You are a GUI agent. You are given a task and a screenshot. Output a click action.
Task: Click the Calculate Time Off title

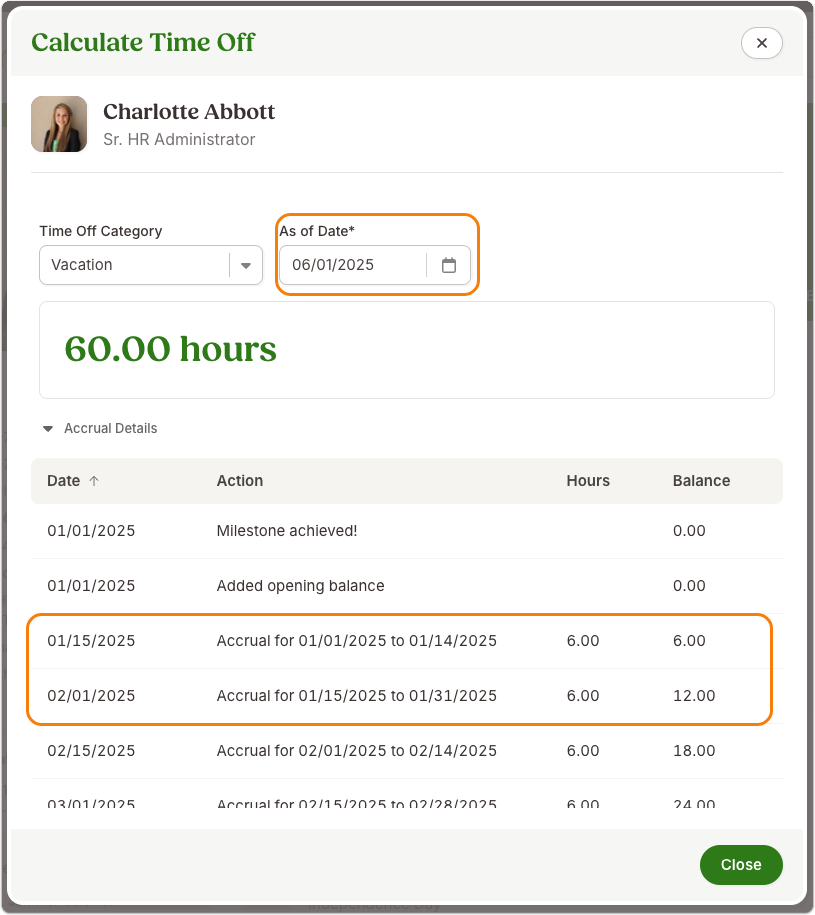tap(143, 42)
